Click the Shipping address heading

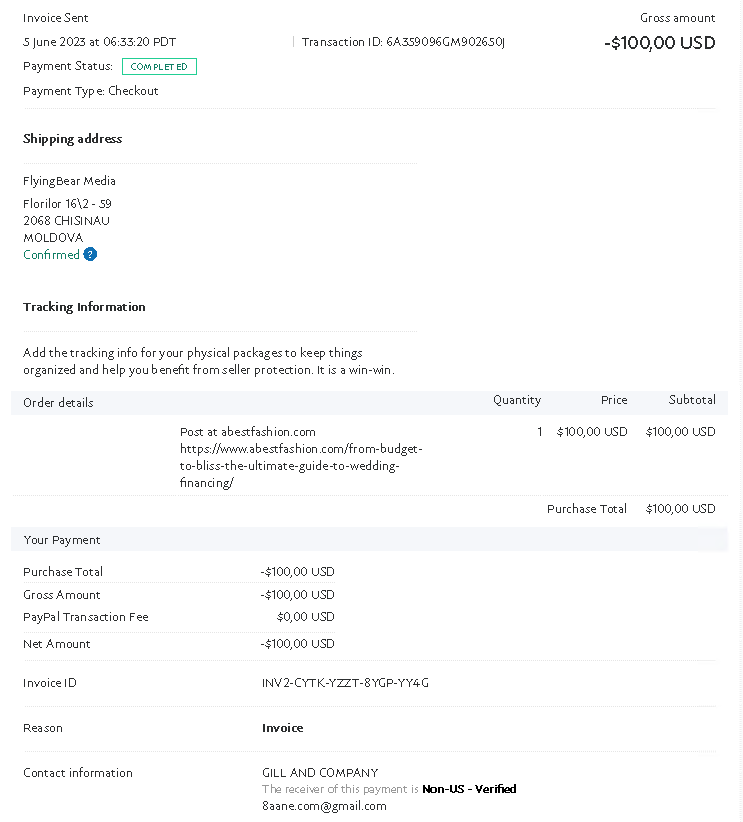72,139
